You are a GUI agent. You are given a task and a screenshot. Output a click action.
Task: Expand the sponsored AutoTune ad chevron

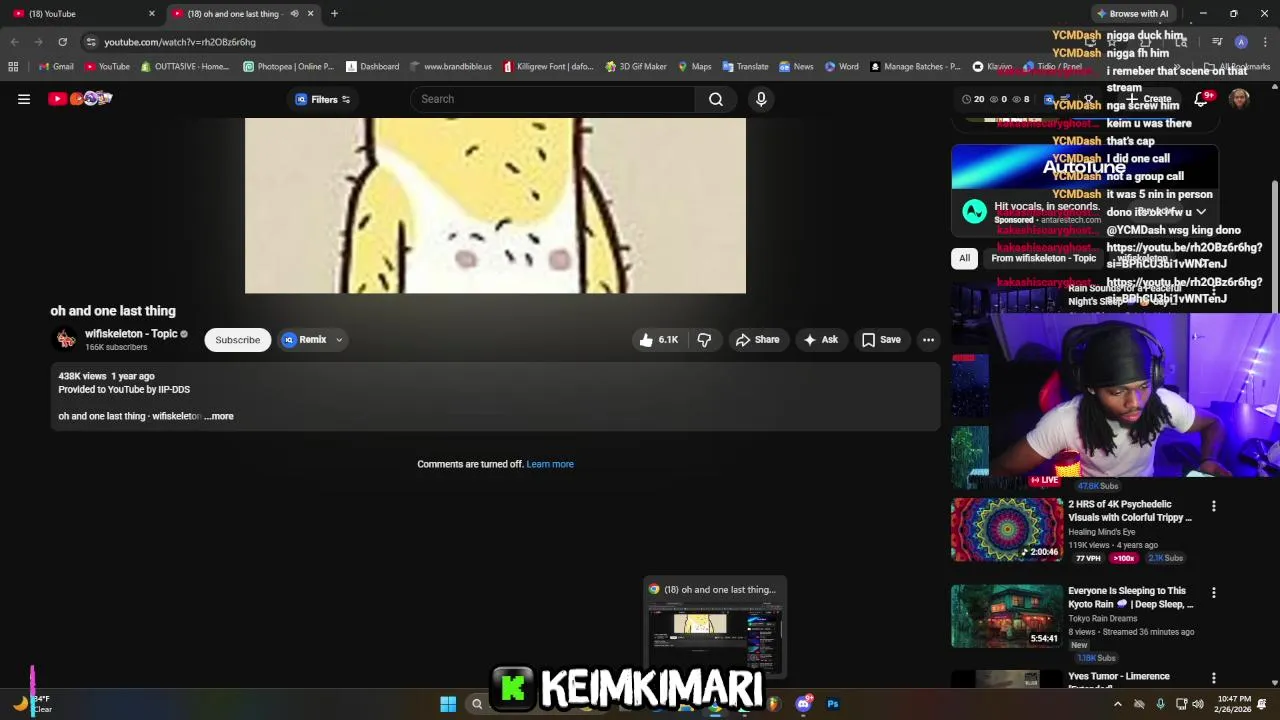point(1201,212)
